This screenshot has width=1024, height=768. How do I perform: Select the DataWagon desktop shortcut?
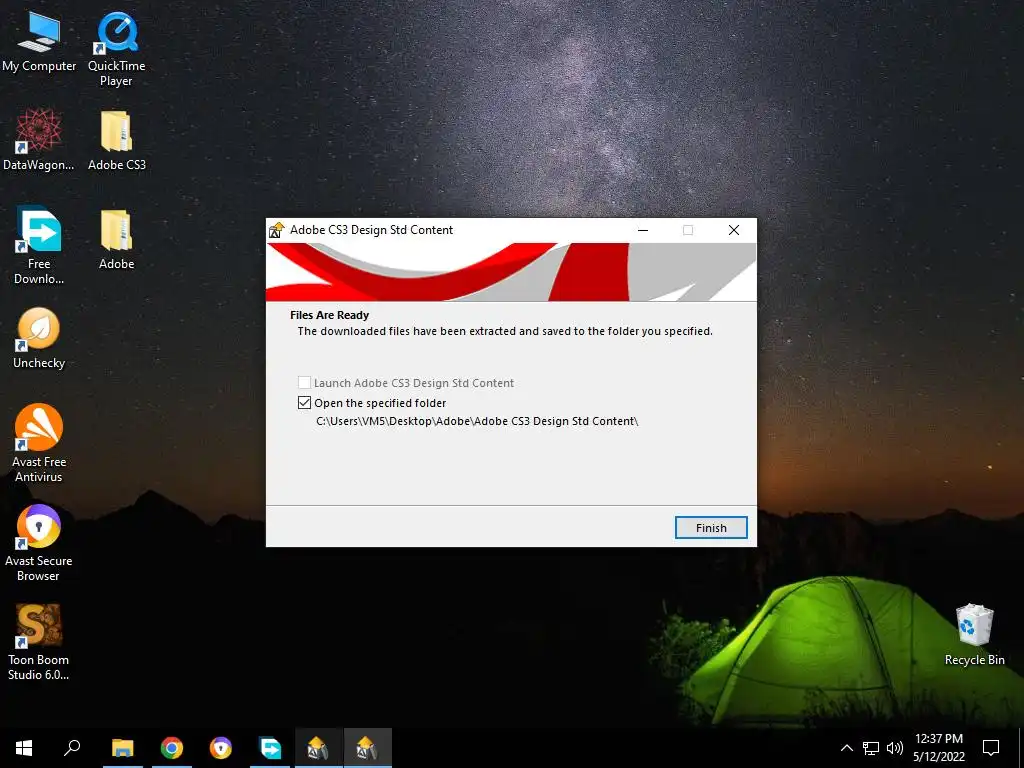39,140
